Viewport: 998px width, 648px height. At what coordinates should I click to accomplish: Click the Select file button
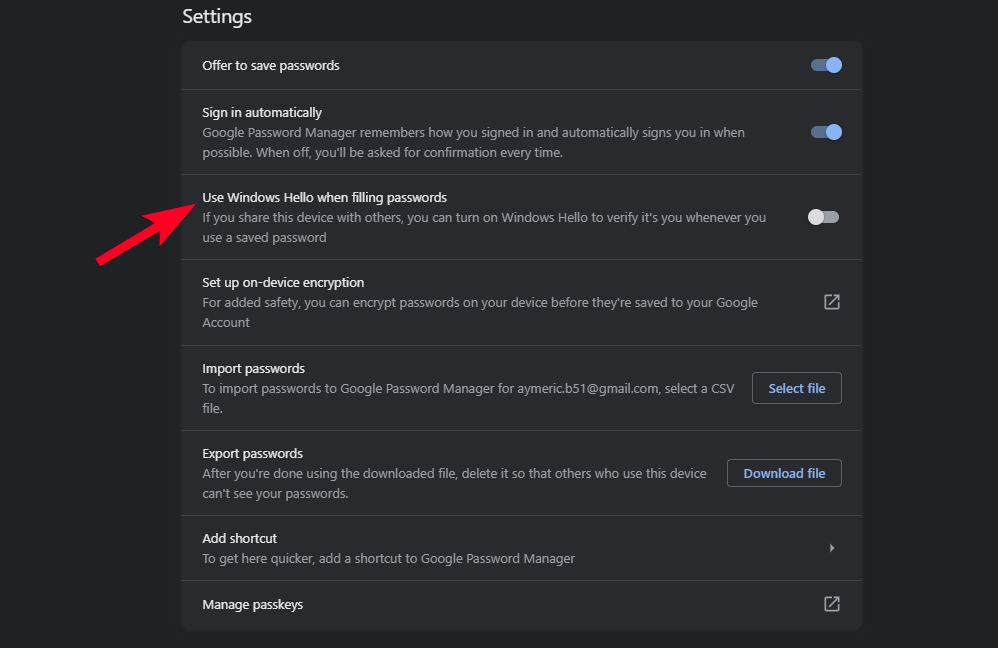tap(796, 388)
